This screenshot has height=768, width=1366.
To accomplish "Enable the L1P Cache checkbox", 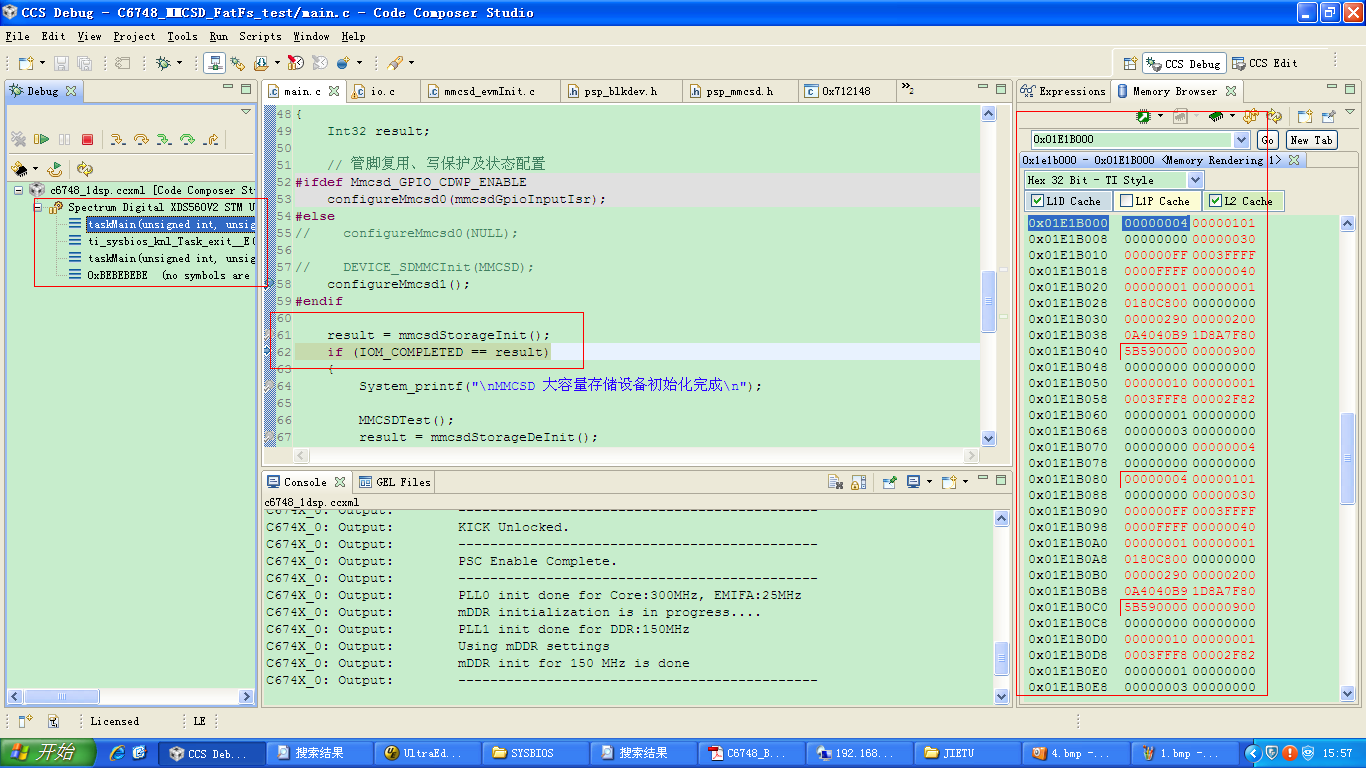I will pos(1127,201).
